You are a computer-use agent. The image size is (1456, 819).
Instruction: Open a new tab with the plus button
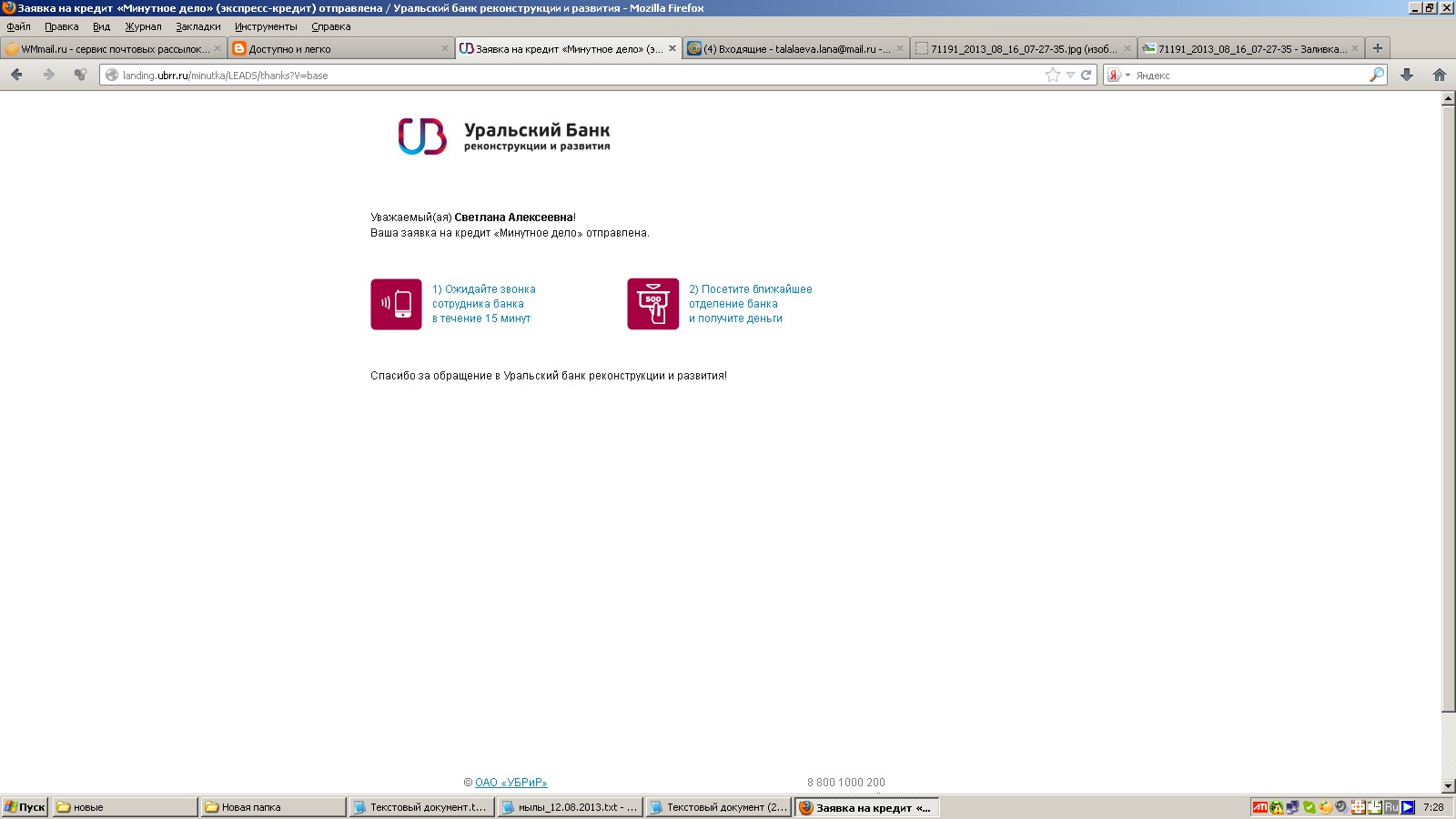click(x=1378, y=48)
